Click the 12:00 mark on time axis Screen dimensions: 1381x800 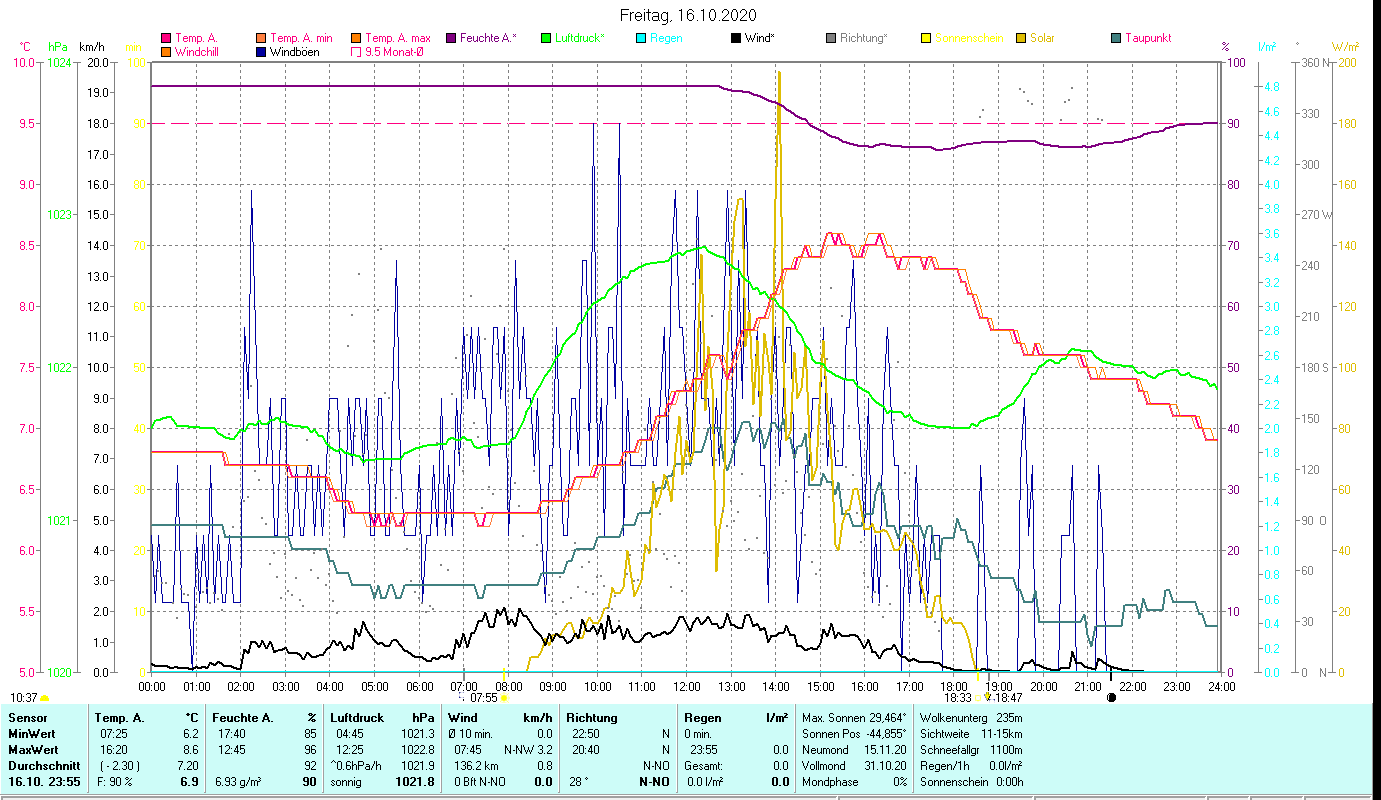coord(686,687)
